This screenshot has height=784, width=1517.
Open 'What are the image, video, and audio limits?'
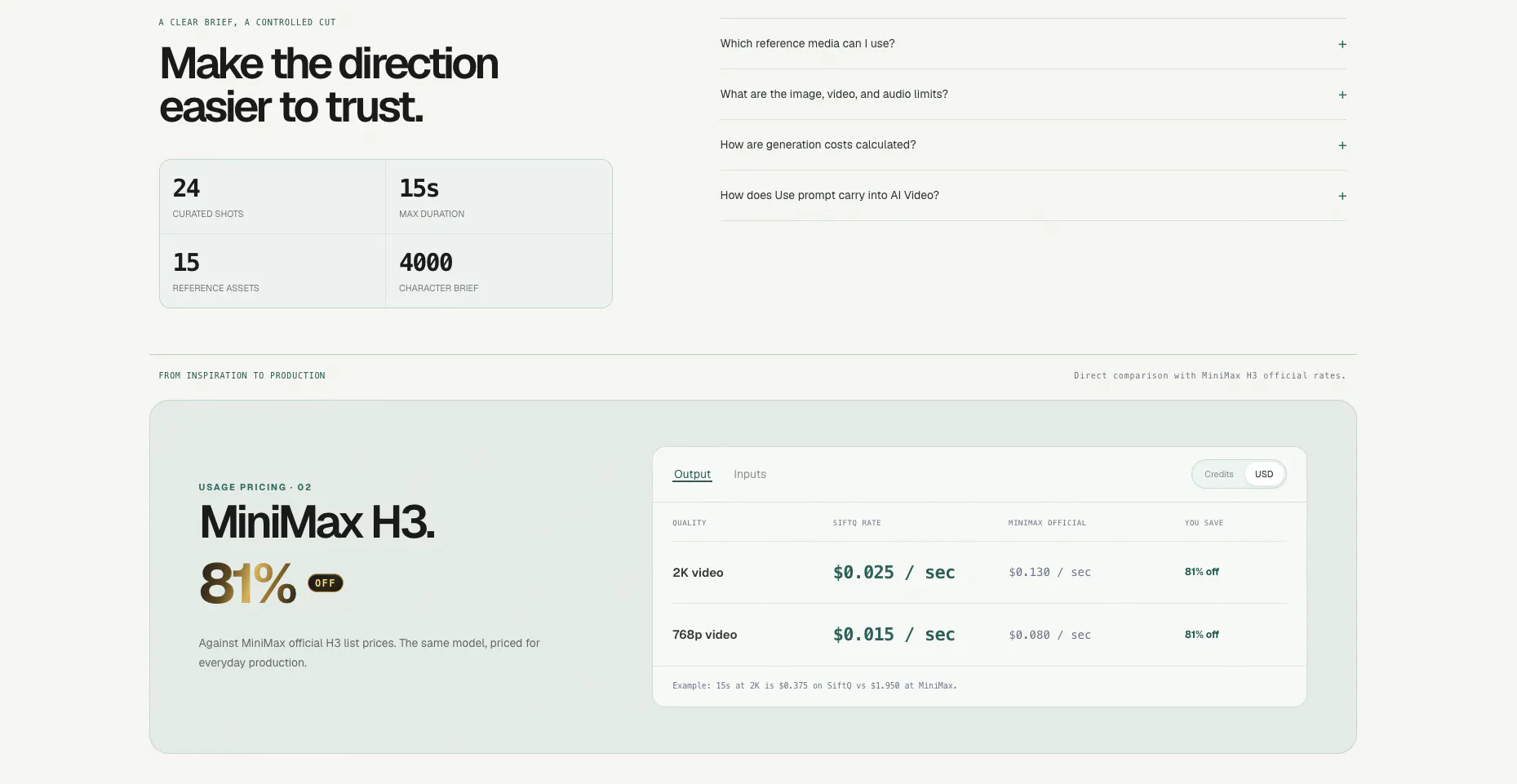1033,95
